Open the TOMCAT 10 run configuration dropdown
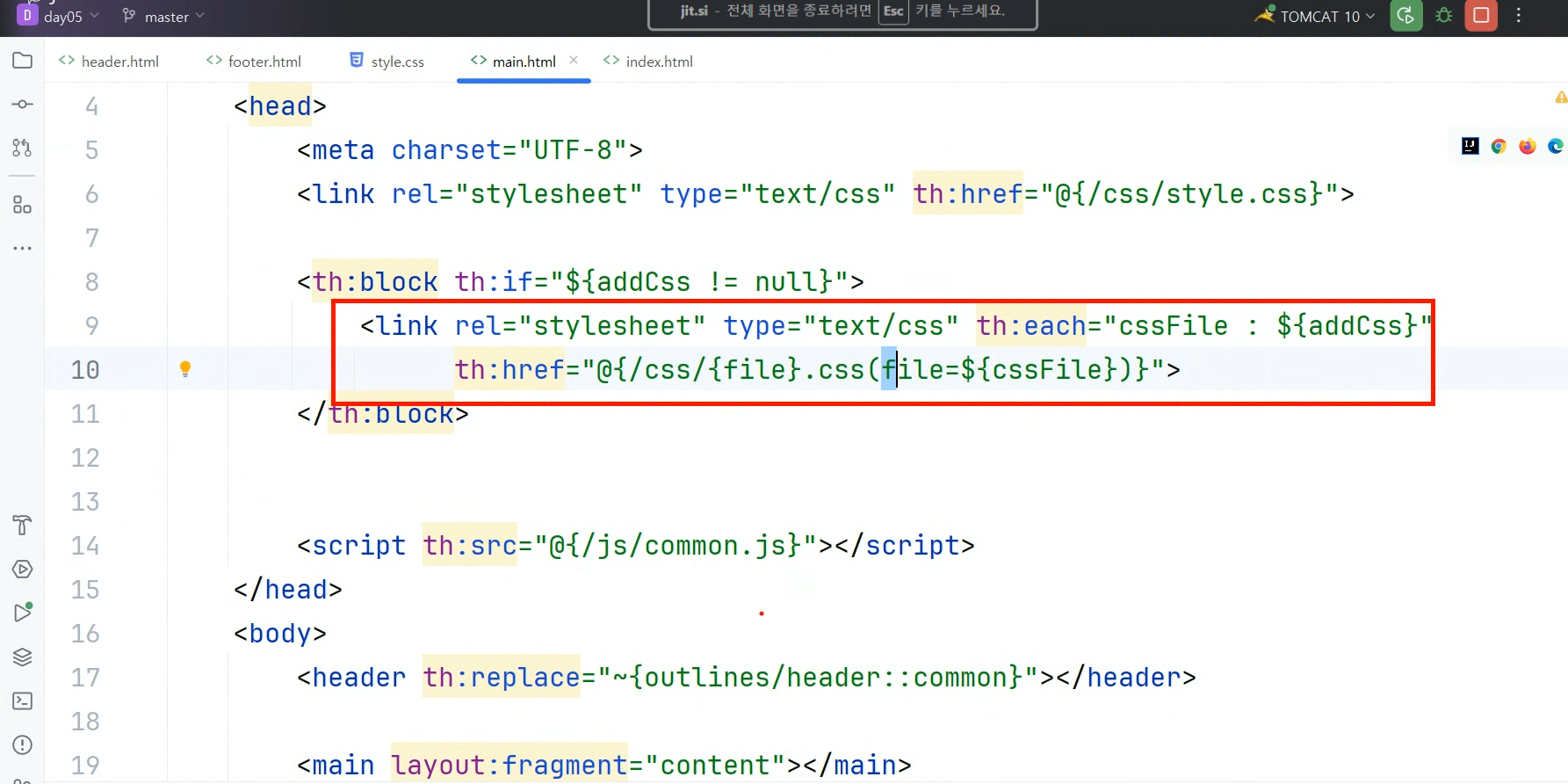 (1315, 16)
